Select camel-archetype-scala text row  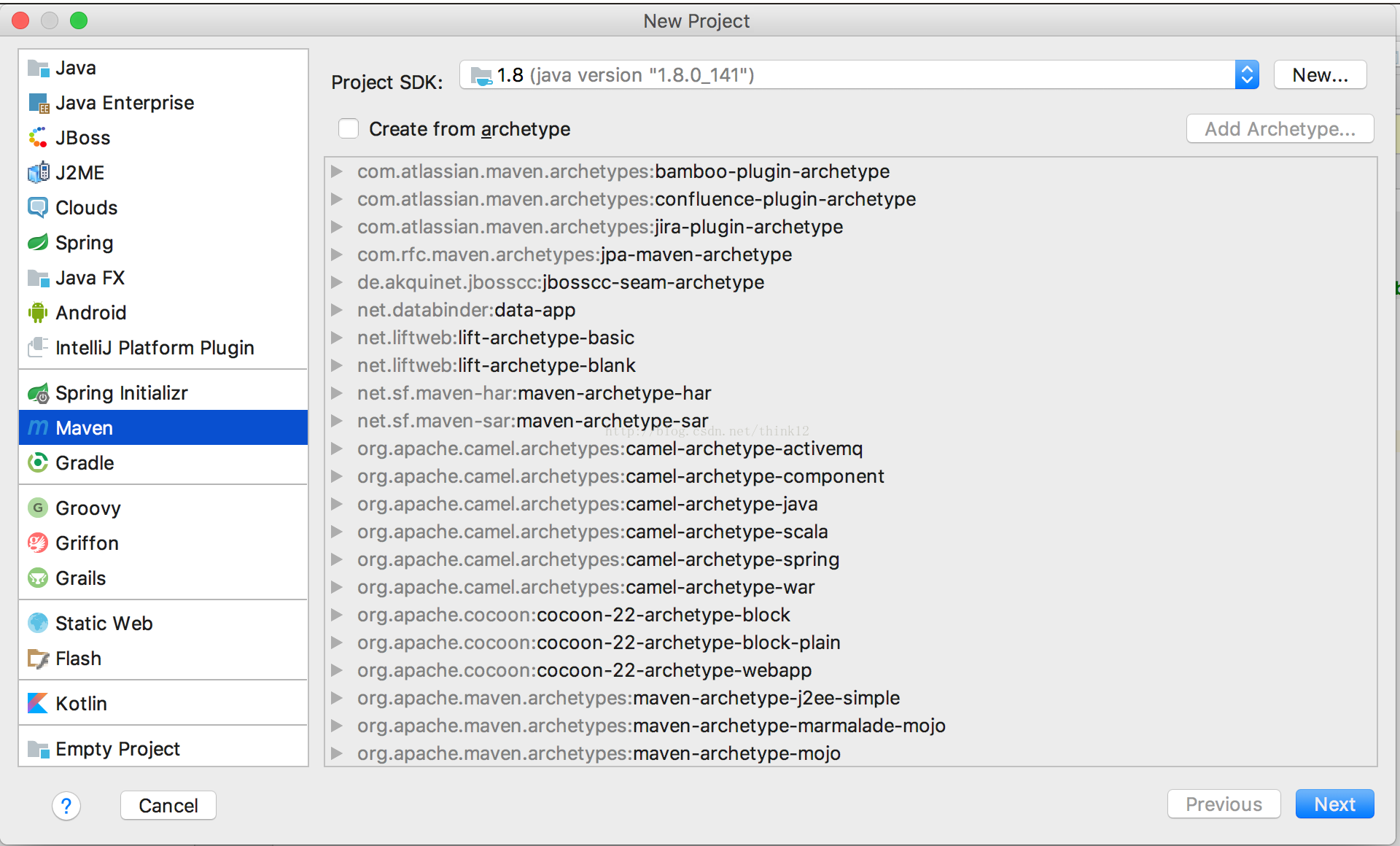tap(850, 532)
